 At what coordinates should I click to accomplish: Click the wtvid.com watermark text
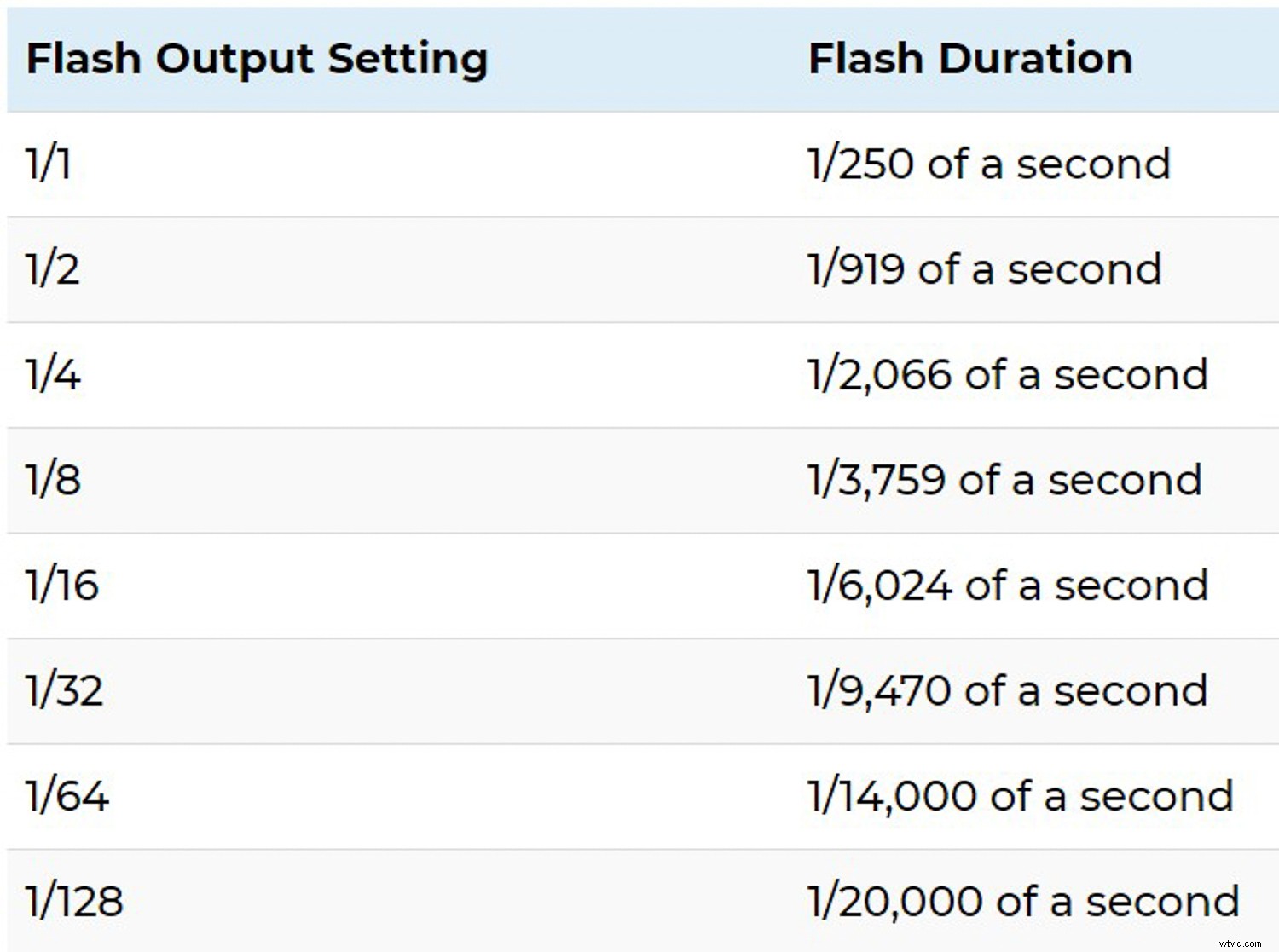[1240, 943]
